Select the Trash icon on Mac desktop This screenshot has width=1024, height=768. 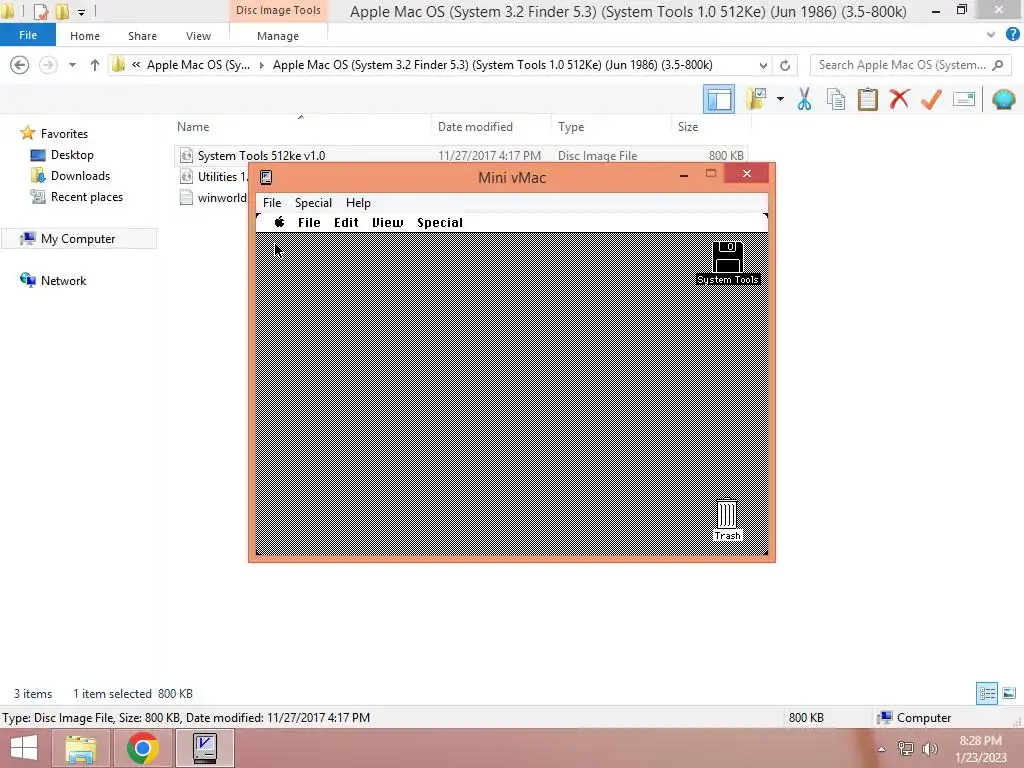pos(727,520)
